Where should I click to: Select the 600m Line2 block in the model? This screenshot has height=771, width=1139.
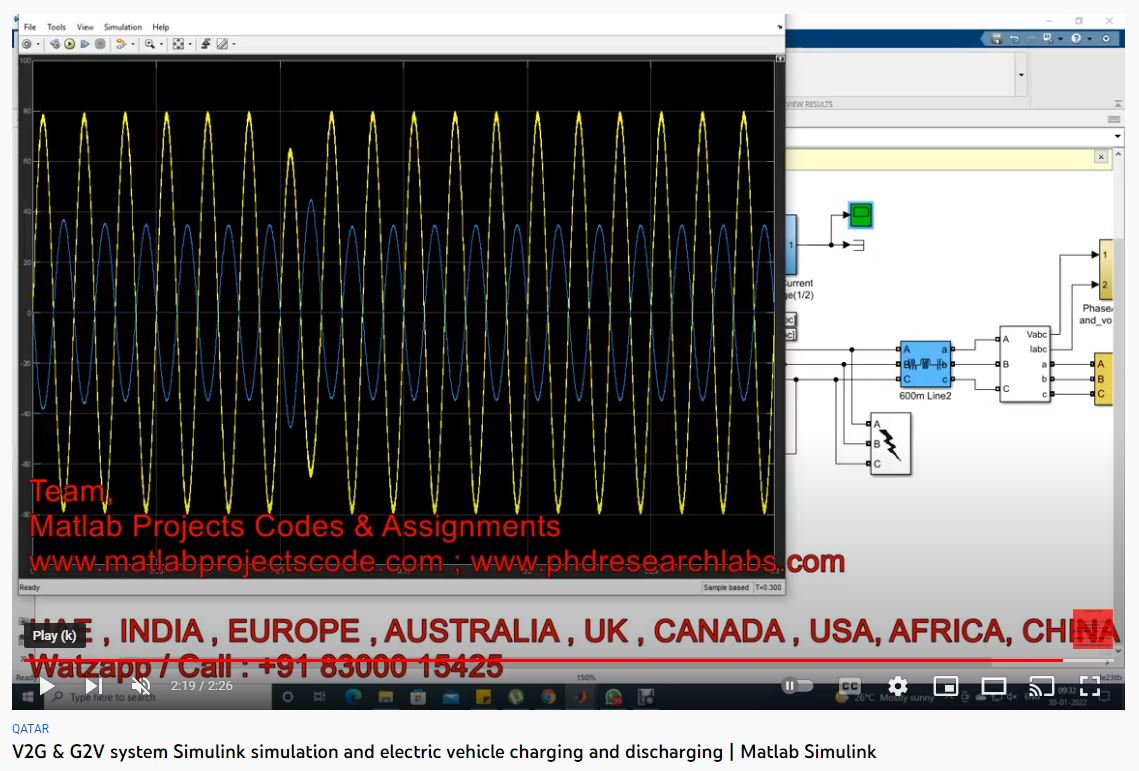pyautogui.click(x=924, y=363)
